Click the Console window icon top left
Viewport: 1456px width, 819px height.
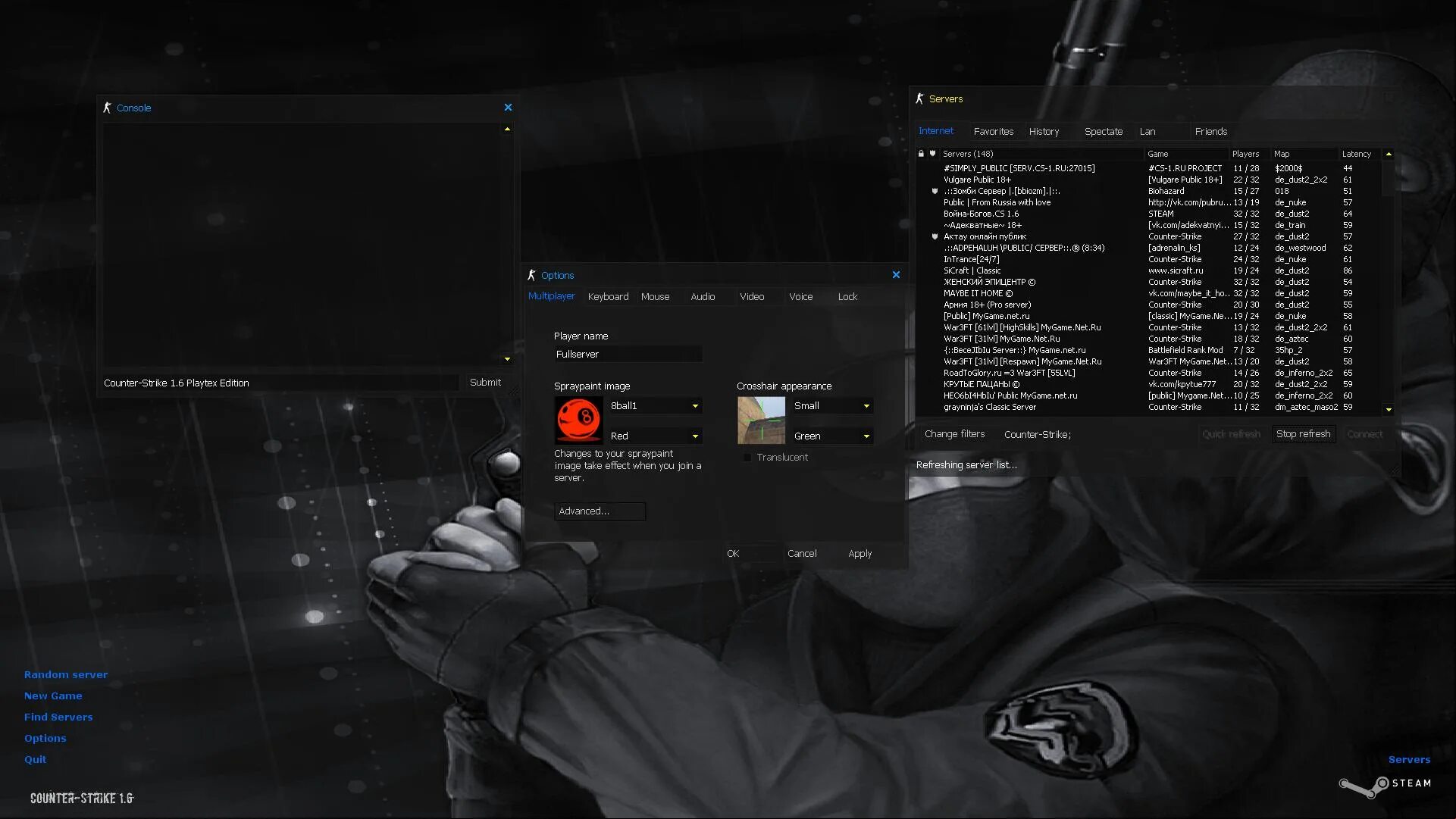tap(108, 107)
